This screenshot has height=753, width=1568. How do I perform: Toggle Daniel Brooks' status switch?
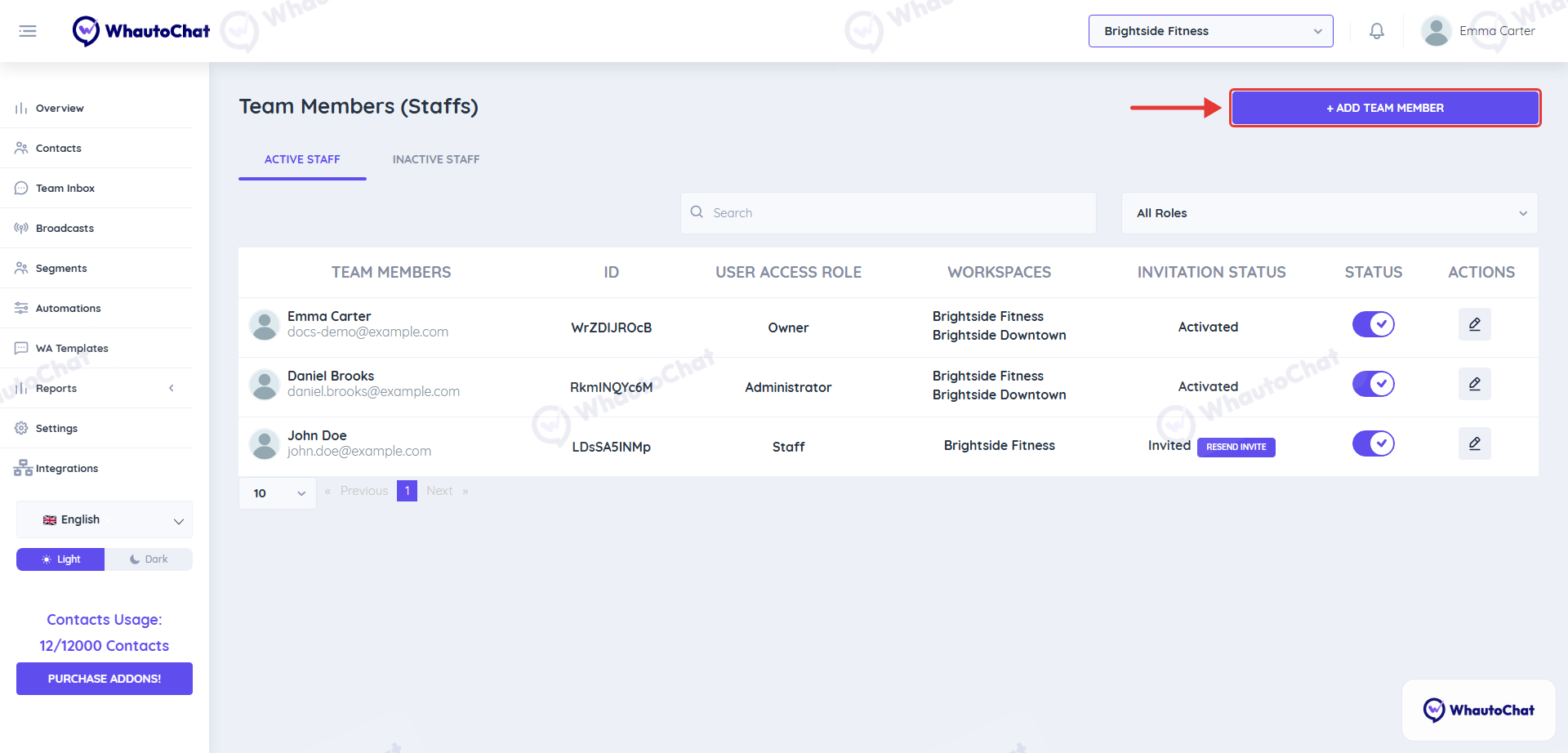coord(1374,384)
